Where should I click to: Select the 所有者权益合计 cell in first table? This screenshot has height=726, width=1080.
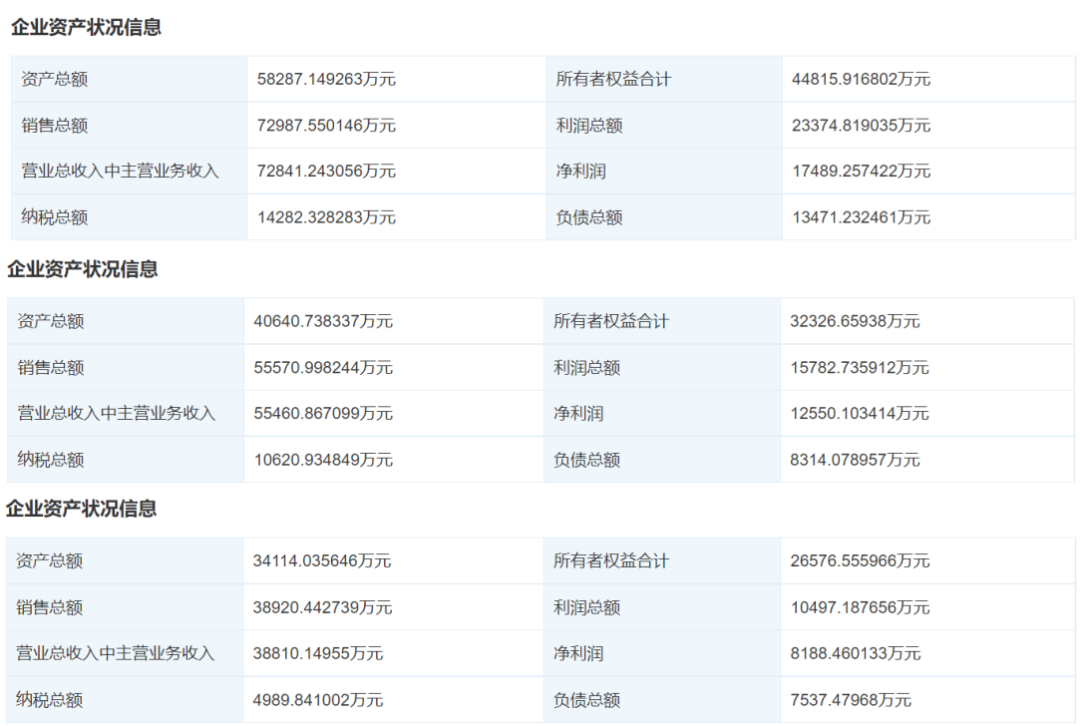(610, 78)
